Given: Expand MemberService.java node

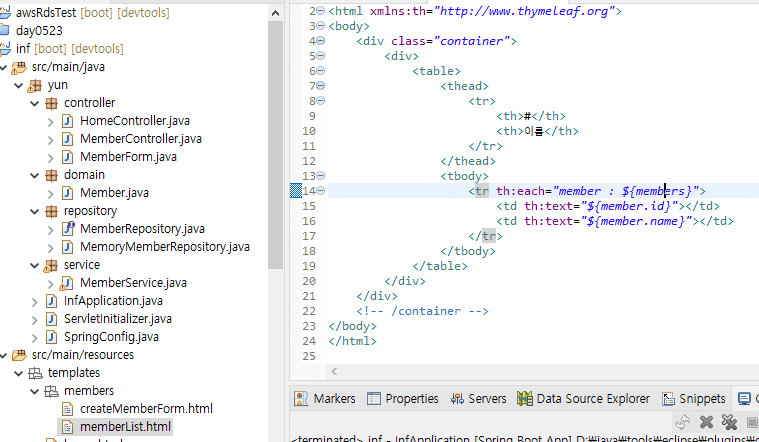Looking at the screenshot, I should click(x=50, y=284).
